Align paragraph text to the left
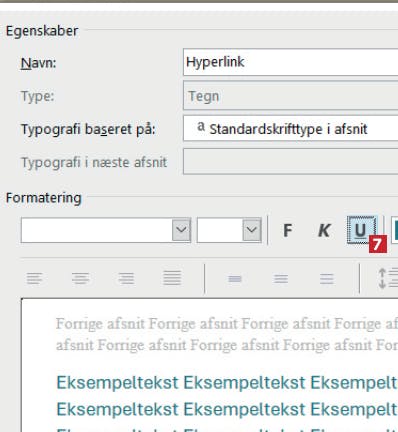 tap(35, 278)
